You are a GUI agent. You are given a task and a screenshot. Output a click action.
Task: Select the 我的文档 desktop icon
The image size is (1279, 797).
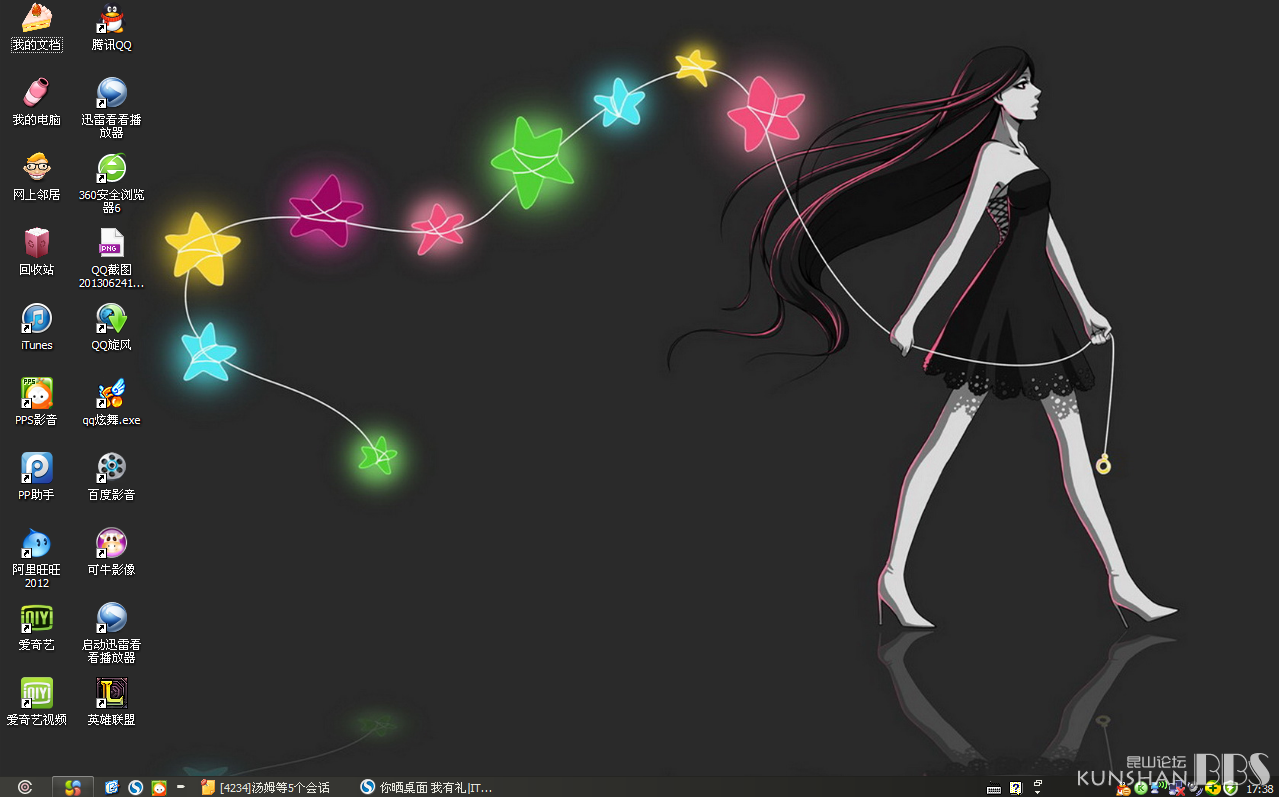click(x=37, y=28)
